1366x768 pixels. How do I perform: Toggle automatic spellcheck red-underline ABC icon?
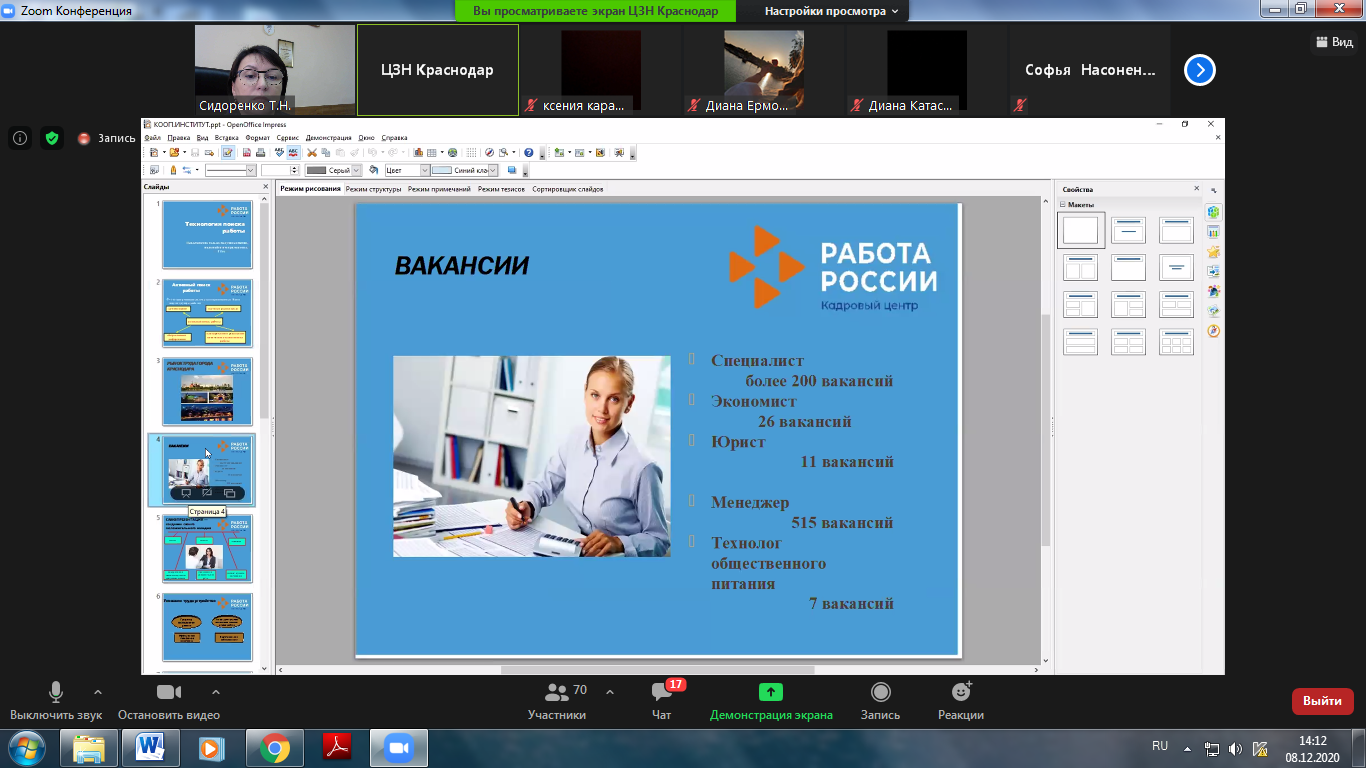click(x=294, y=152)
